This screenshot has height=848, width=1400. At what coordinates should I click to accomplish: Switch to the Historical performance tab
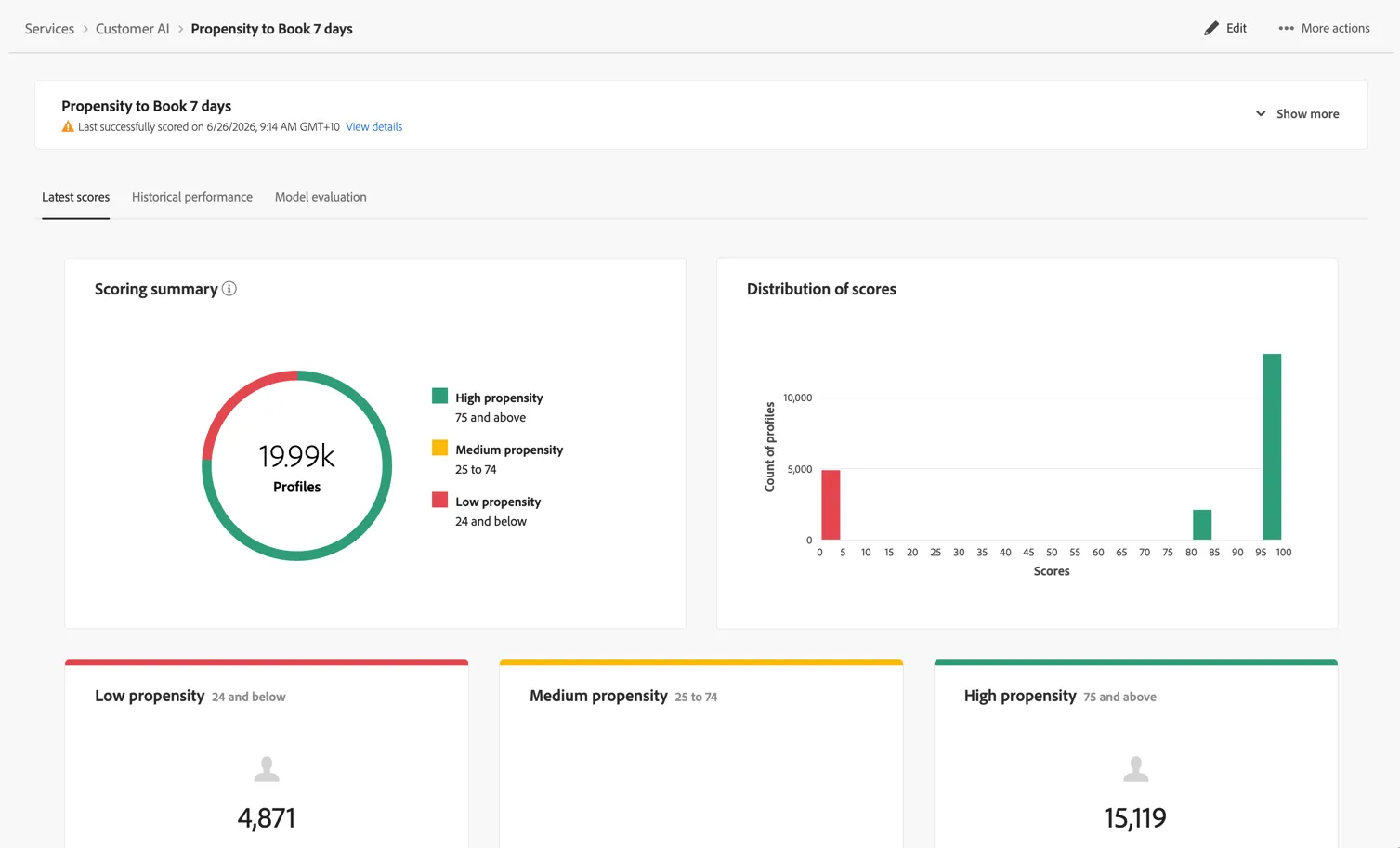tap(192, 197)
